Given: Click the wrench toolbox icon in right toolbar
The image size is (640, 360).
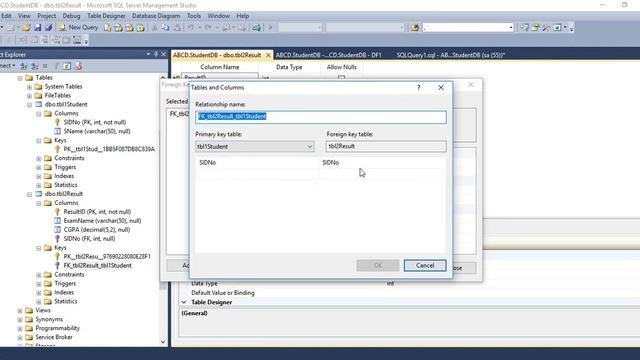Looking at the screenshot, I should coord(546,28).
